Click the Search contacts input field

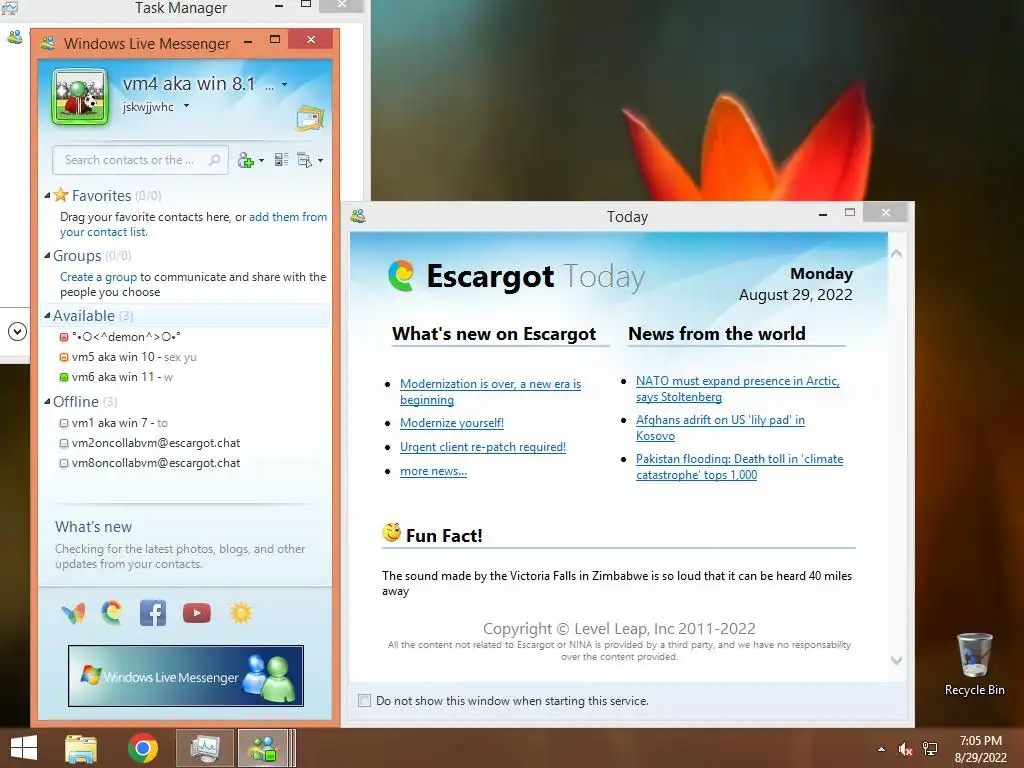(140, 160)
